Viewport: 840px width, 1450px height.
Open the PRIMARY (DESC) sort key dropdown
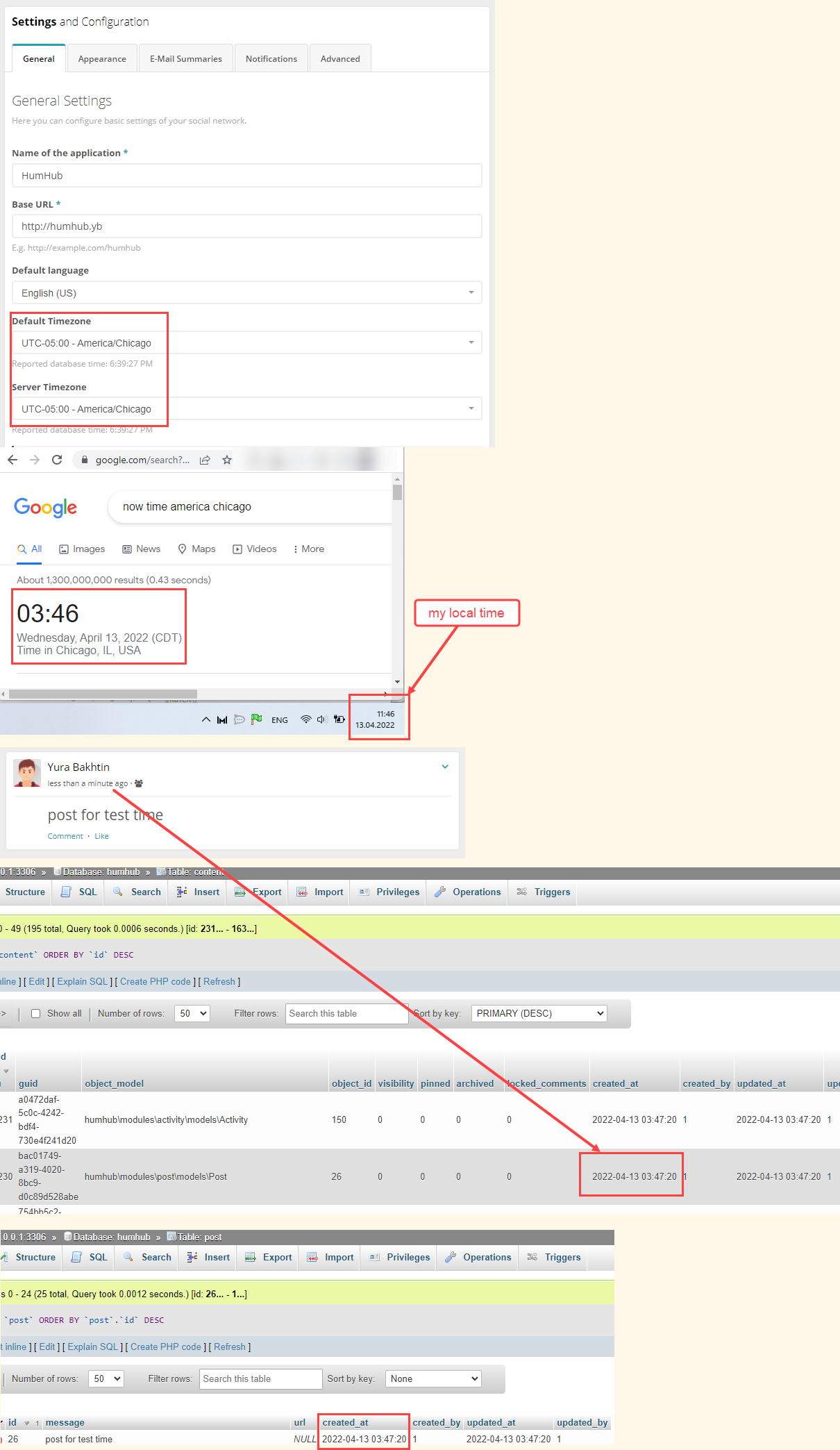tap(539, 1014)
